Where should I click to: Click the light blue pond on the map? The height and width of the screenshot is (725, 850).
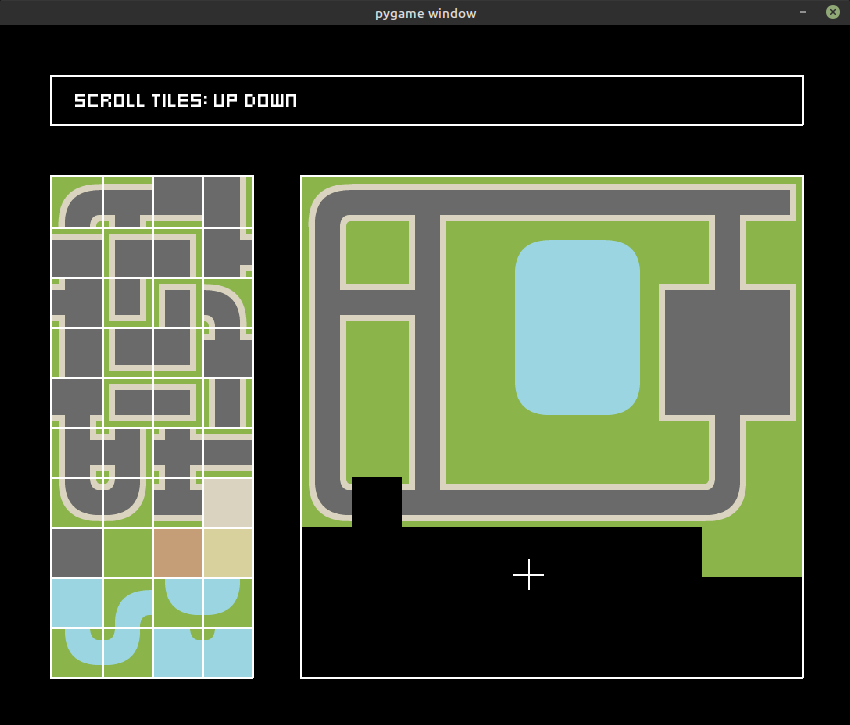[x=577, y=328]
